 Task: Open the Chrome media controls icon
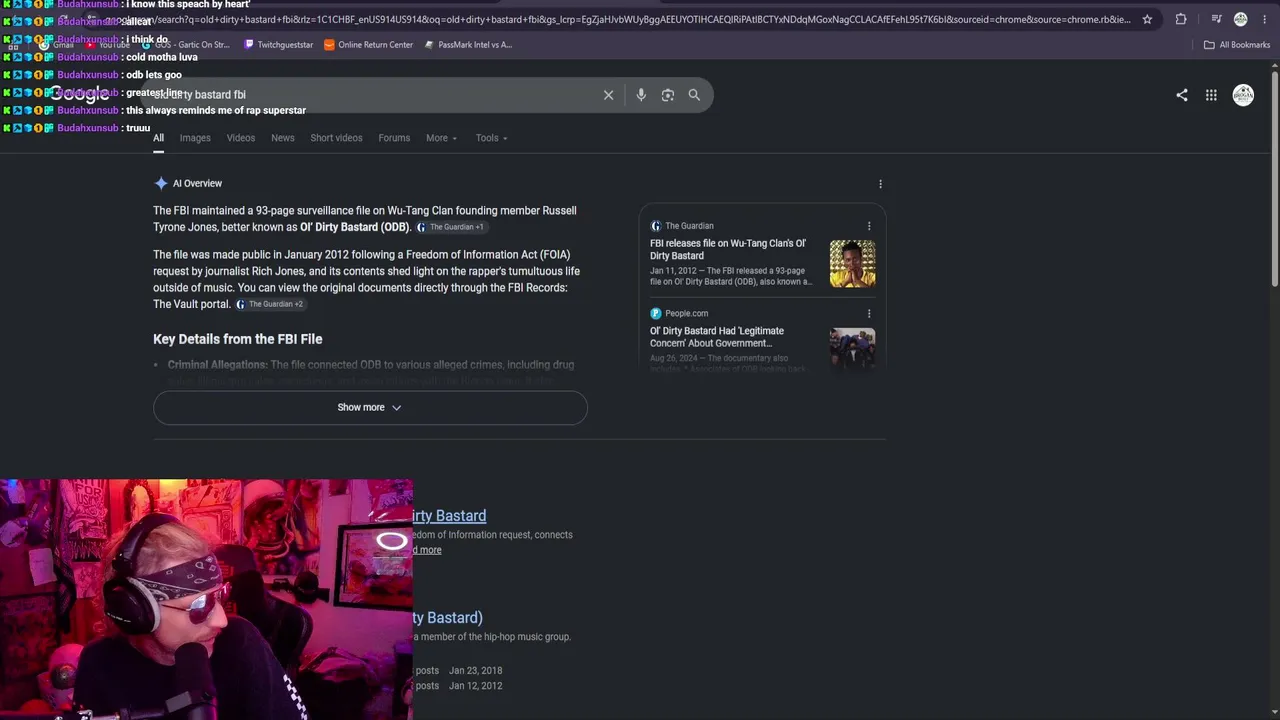point(1216,19)
